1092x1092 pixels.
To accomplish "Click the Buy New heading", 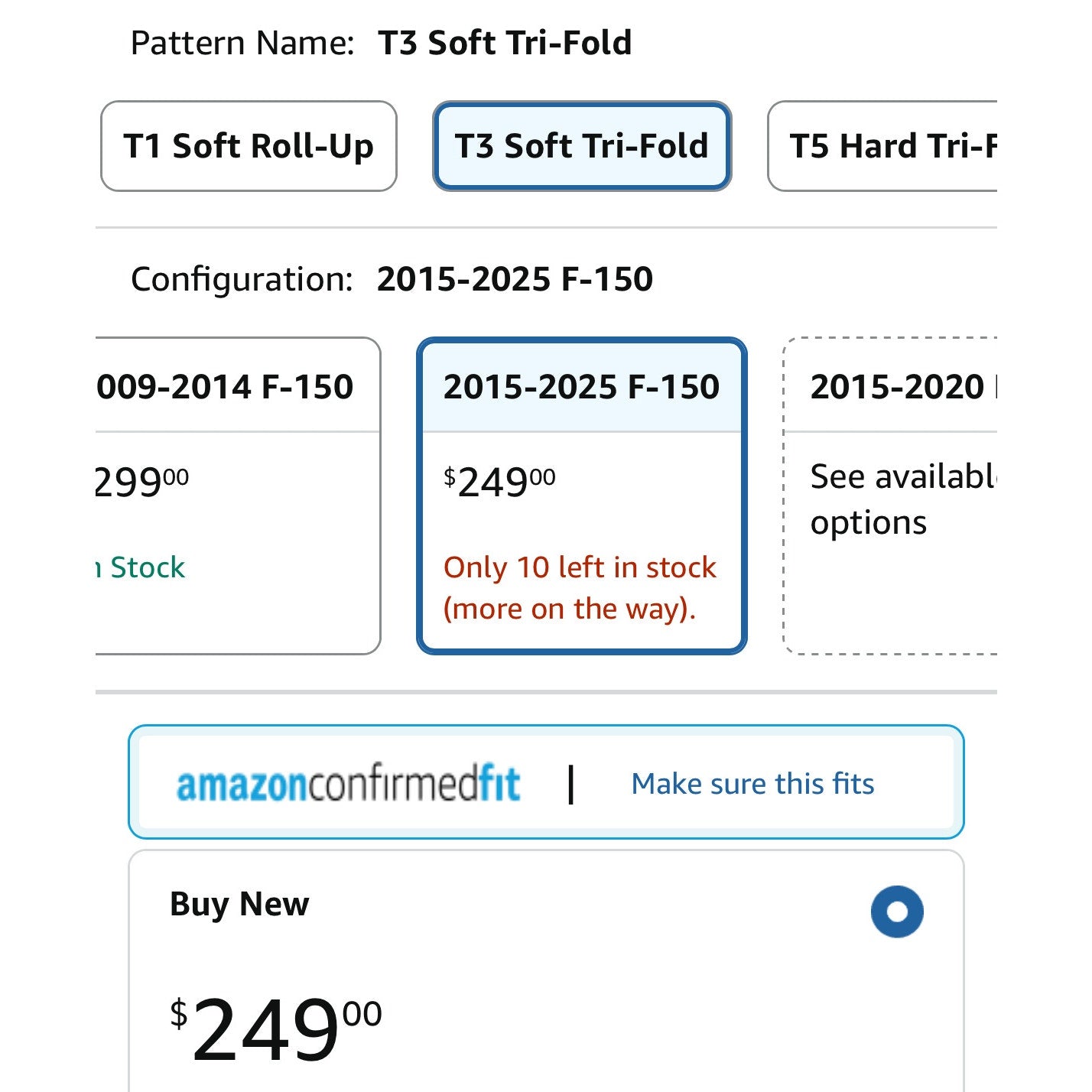I will (239, 904).
